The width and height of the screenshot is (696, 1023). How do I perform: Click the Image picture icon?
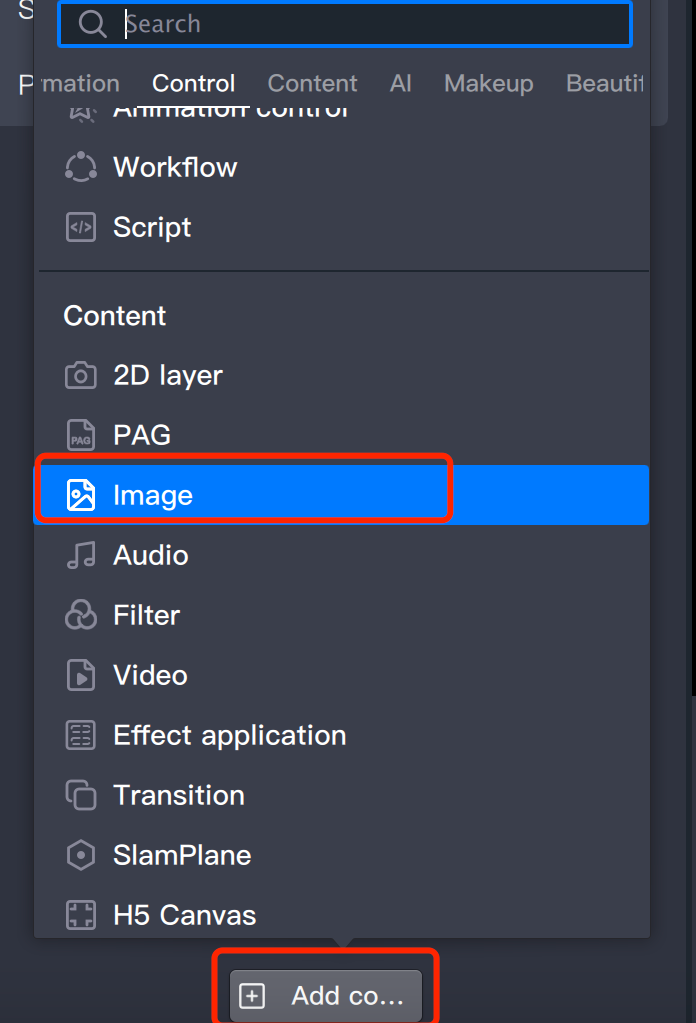[x=80, y=495]
